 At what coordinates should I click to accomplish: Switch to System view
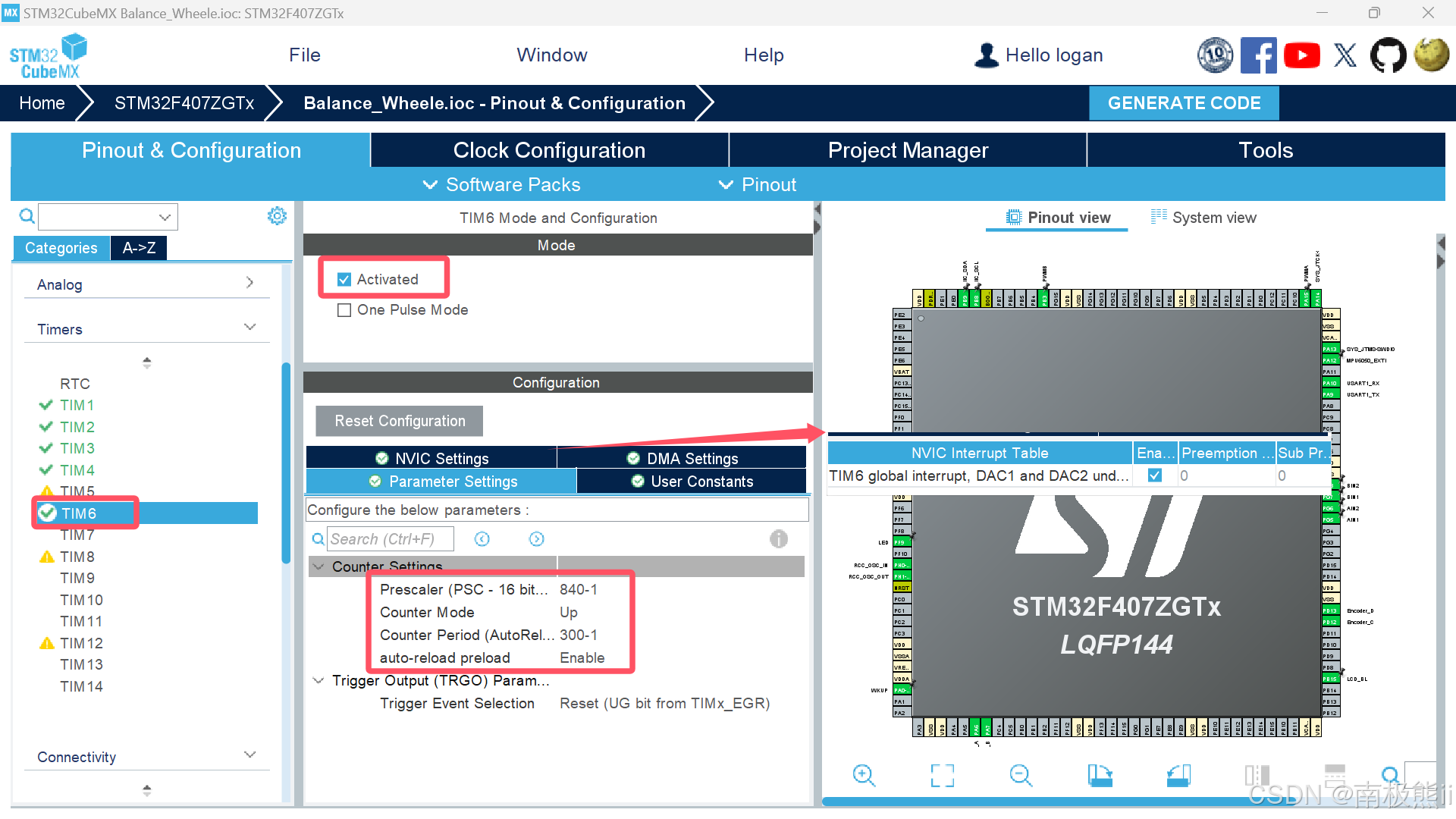[x=1203, y=218]
